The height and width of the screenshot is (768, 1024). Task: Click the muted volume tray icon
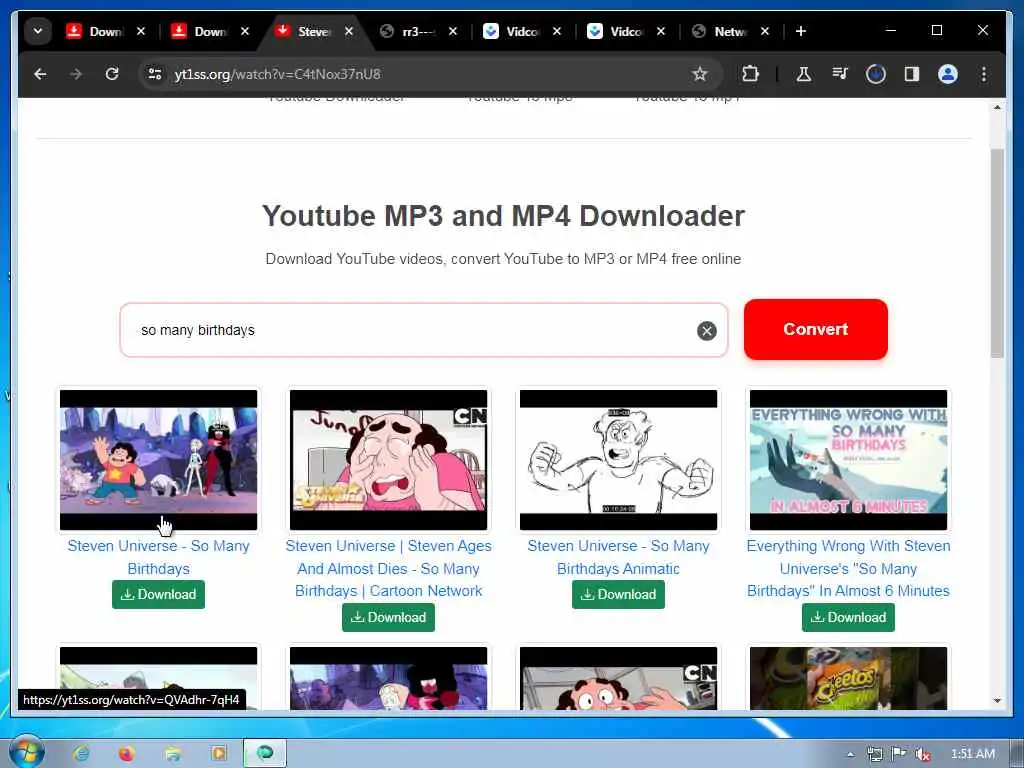pyautogui.click(x=922, y=754)
